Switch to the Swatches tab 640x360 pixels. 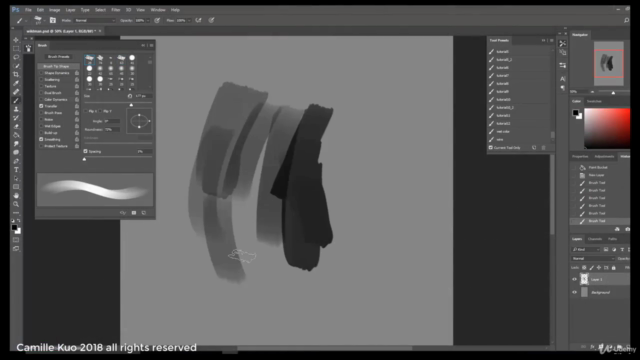(x=594, y=101)
